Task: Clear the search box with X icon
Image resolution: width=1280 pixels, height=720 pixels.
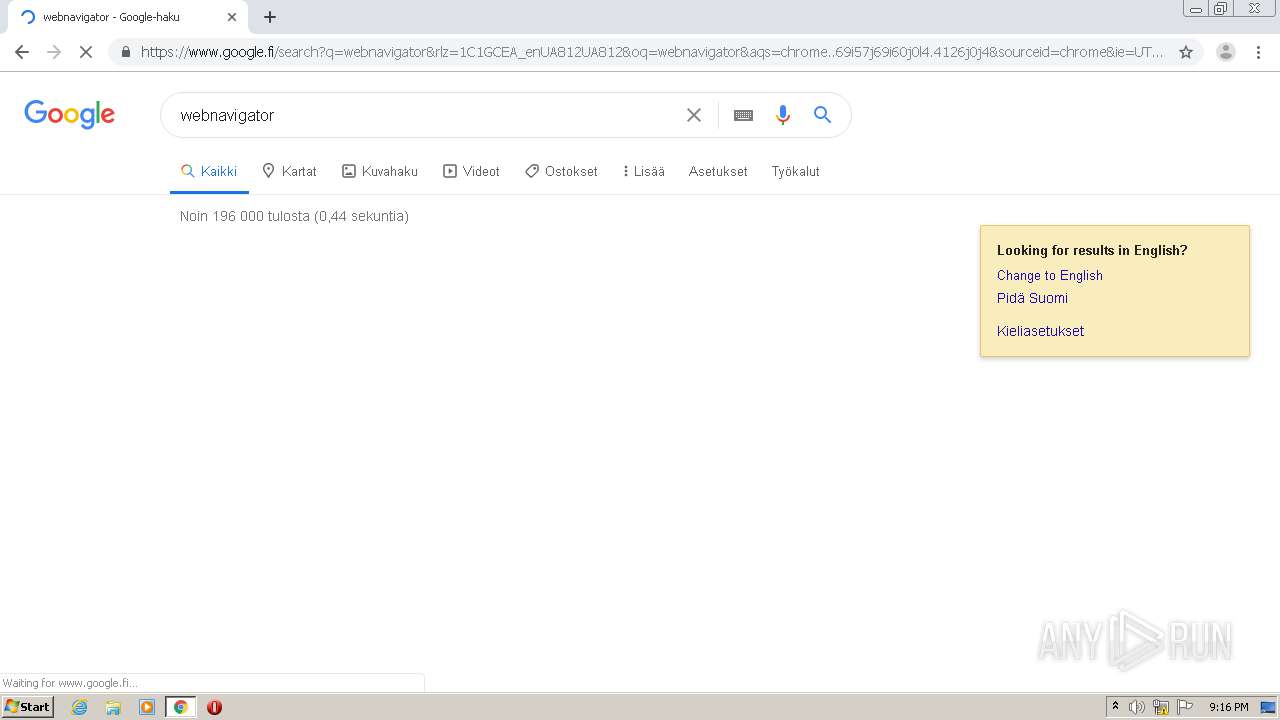Action: pyautogui.click(x=694, y=115)
